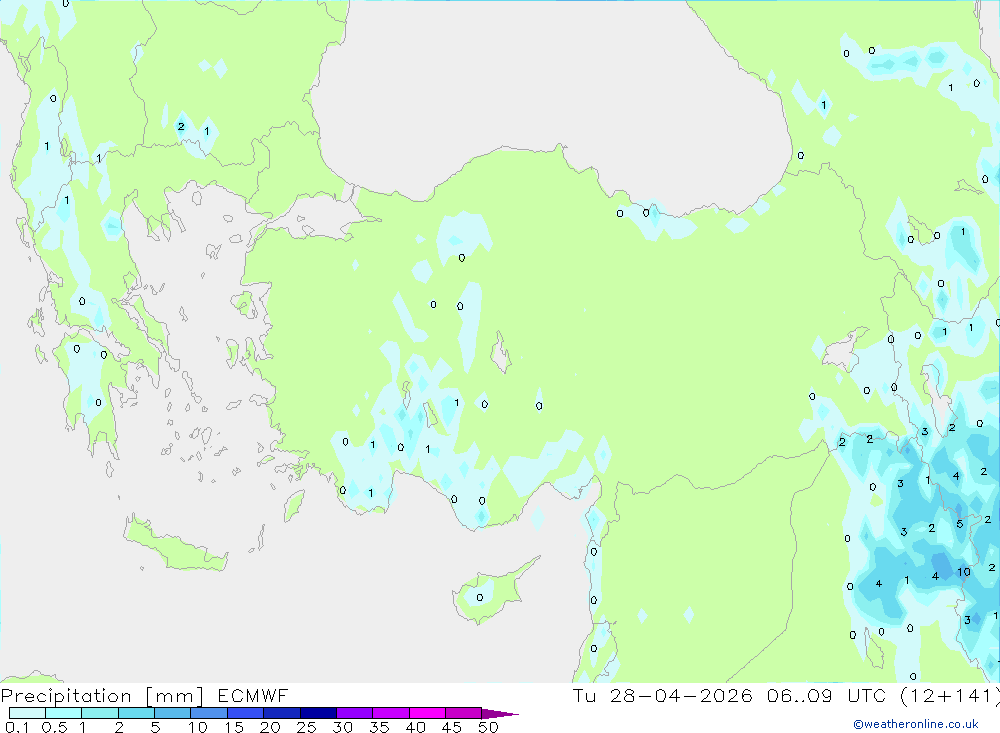Open the weatheronline.co.uk copyright link

point(916,724)
